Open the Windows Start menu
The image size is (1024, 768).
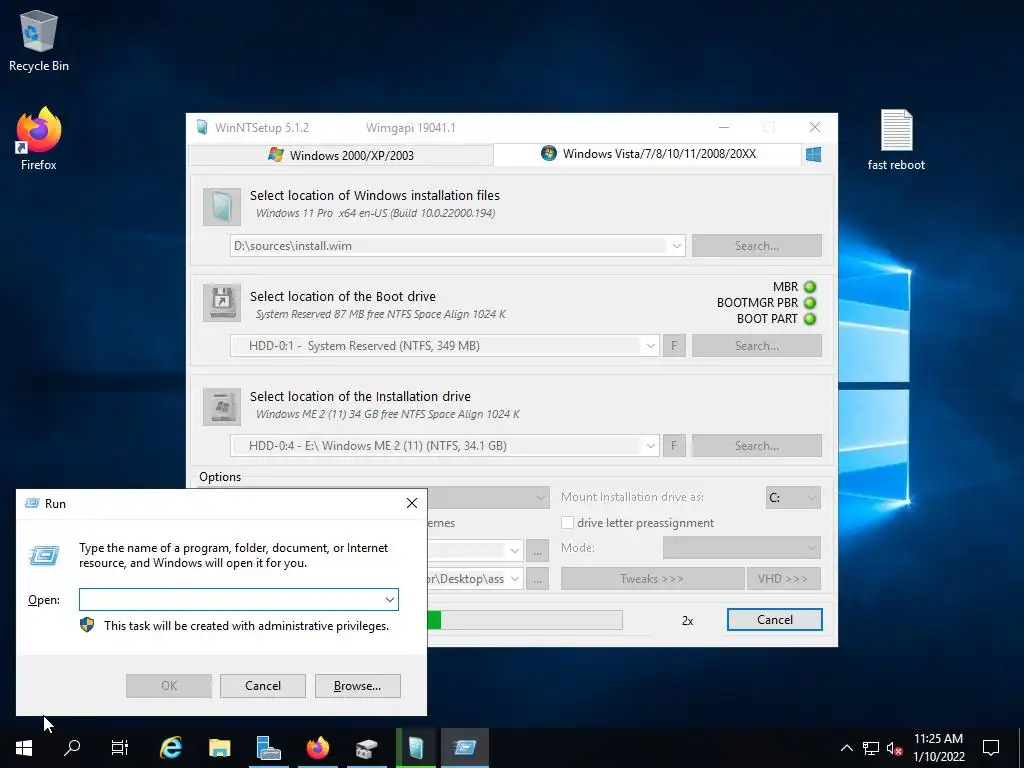(24, 748)
